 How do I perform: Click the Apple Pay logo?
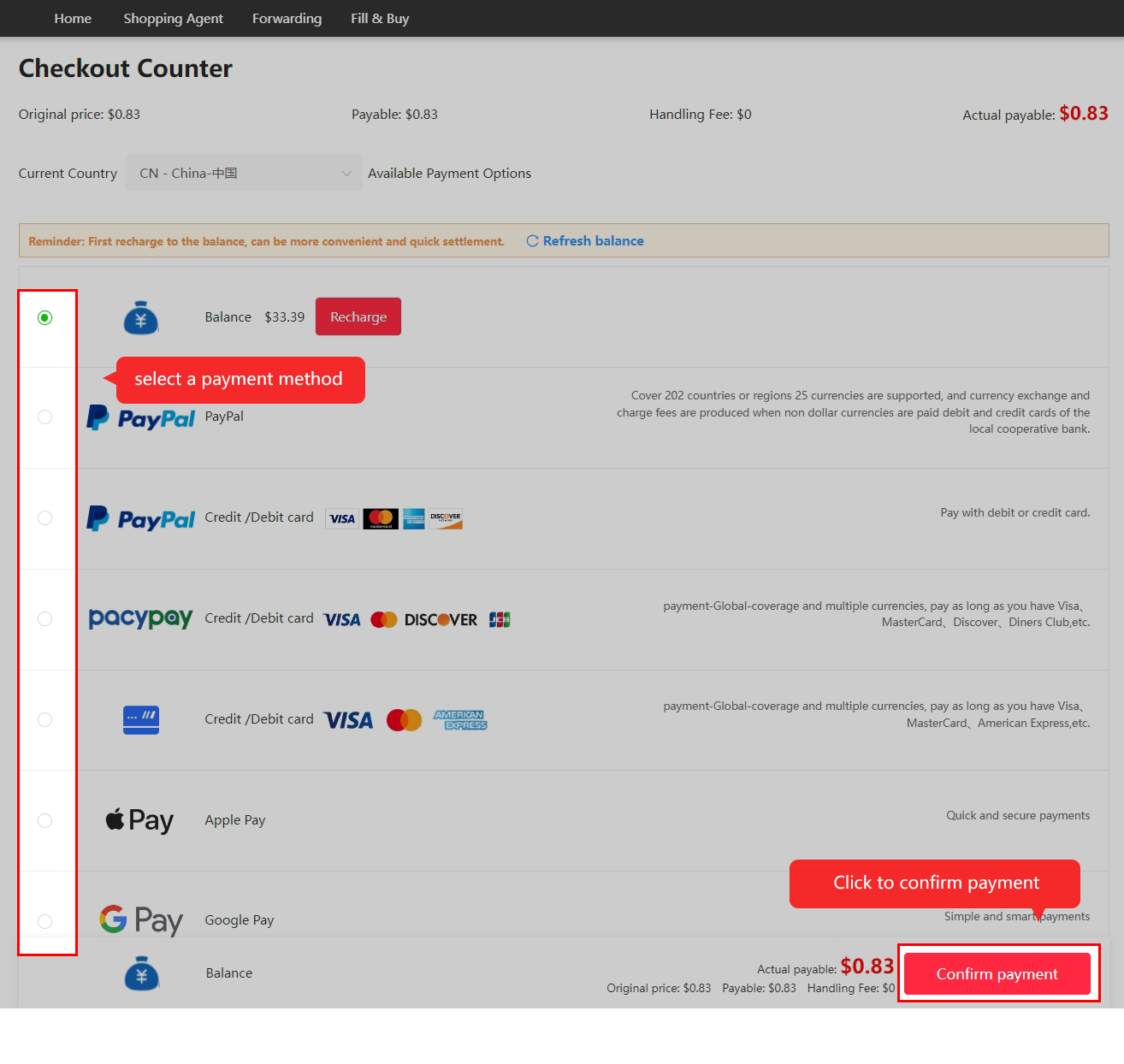(139, 820)
